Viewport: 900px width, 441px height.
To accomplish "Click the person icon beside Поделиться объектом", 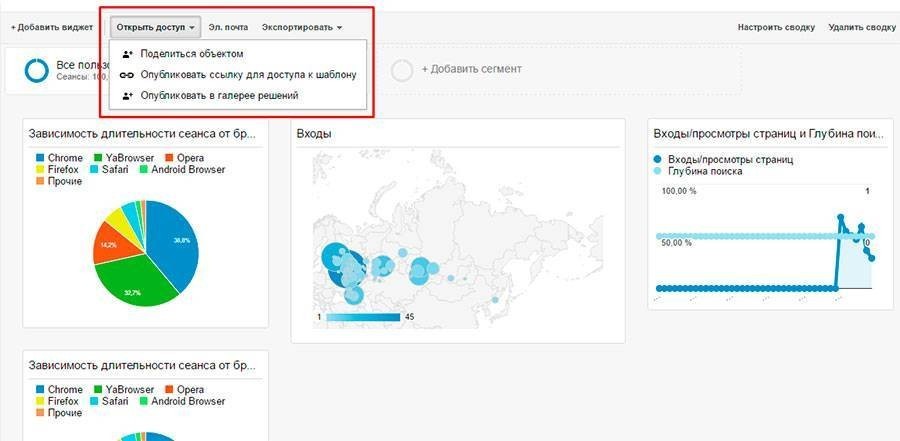I will tap(127, 54).
